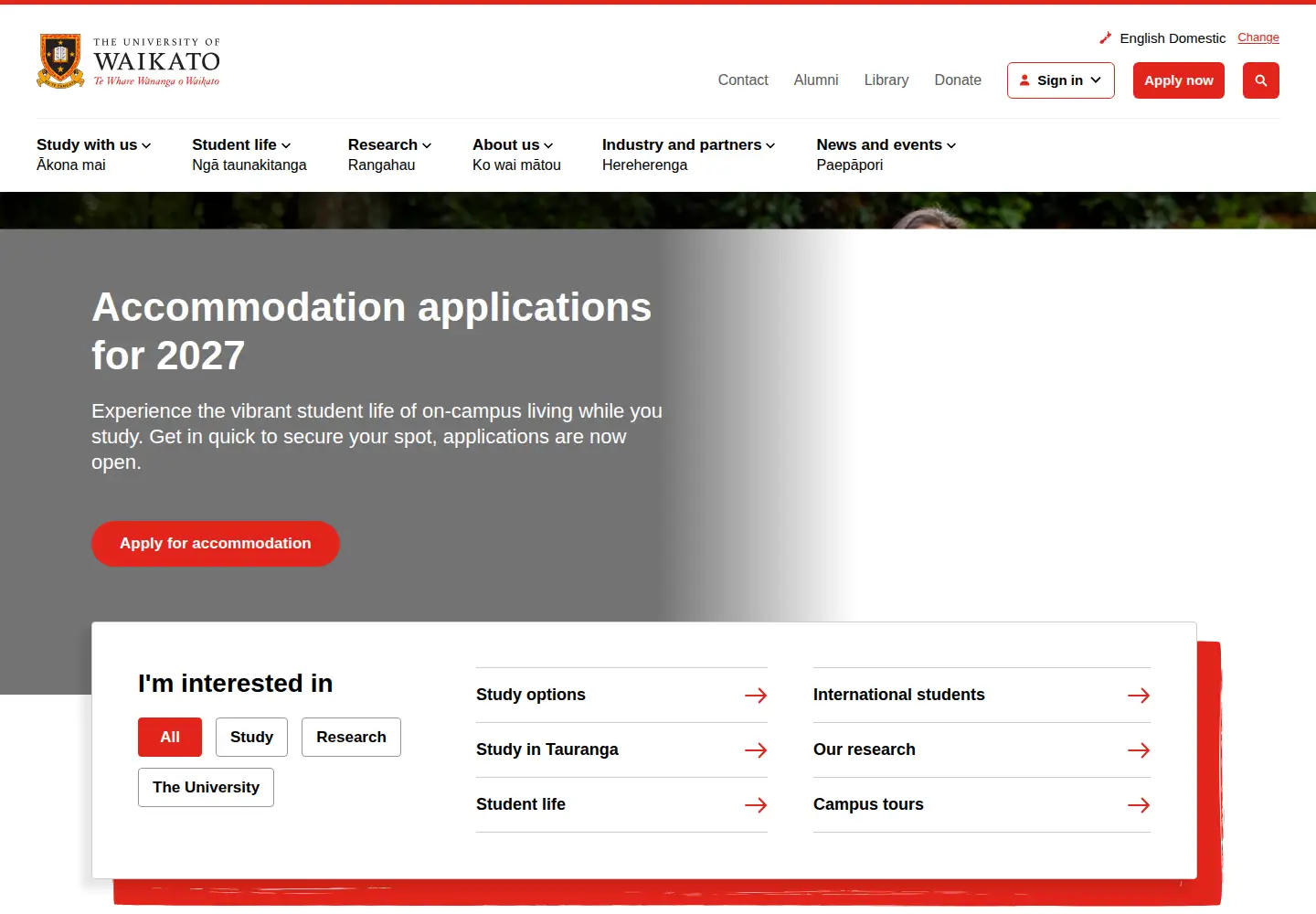Open the Contact page
Image resolution: width=1316 pixels, height=914 pixels.
[x=743, y=80]
